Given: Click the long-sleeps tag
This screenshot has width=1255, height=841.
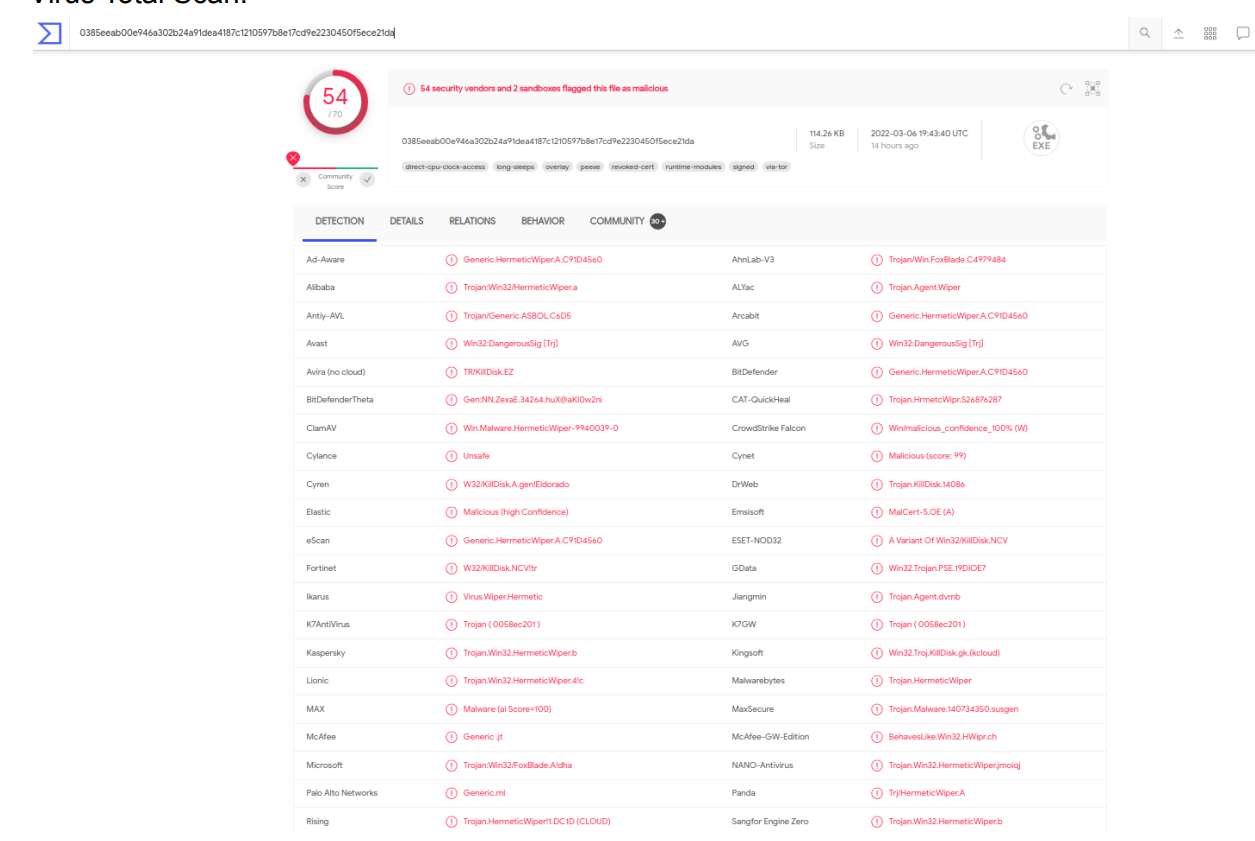Looking at the screenshot, I should coord(516,167).
